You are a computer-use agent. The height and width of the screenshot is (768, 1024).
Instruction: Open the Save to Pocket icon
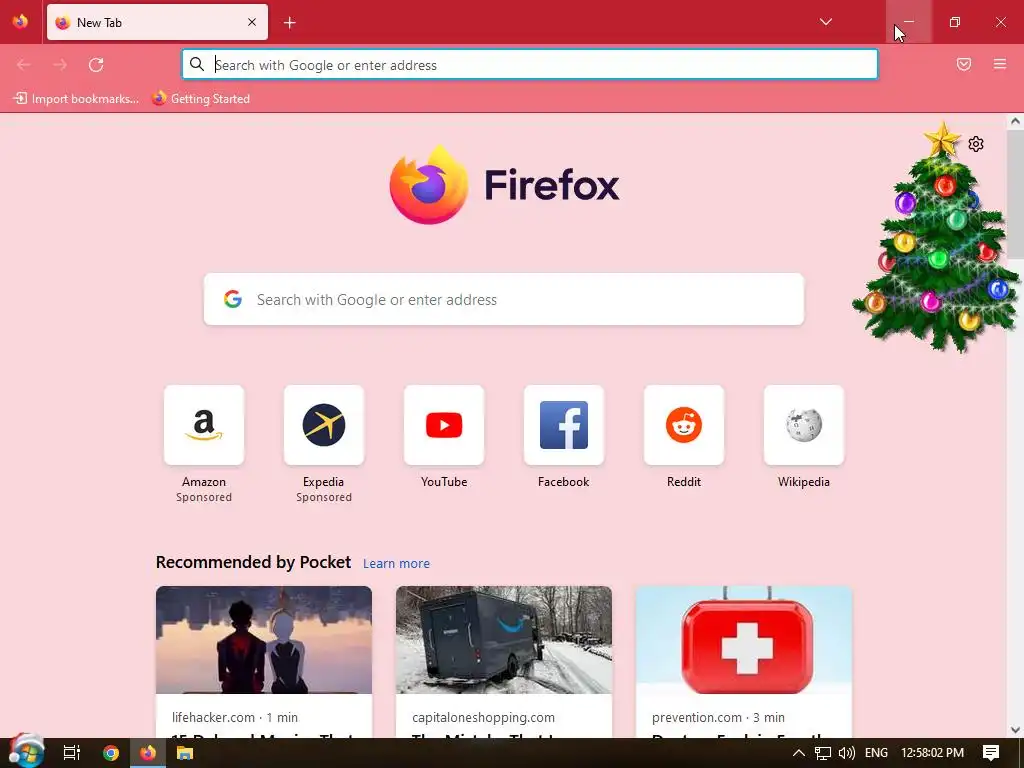click(963, 64)
